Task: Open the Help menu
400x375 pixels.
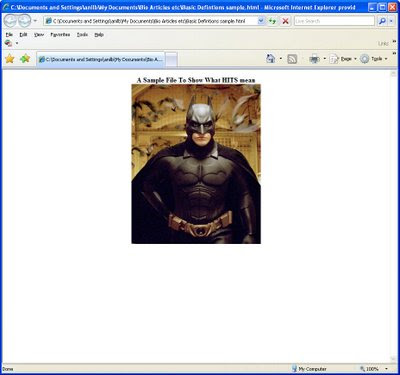Action: tap(99, 35)
